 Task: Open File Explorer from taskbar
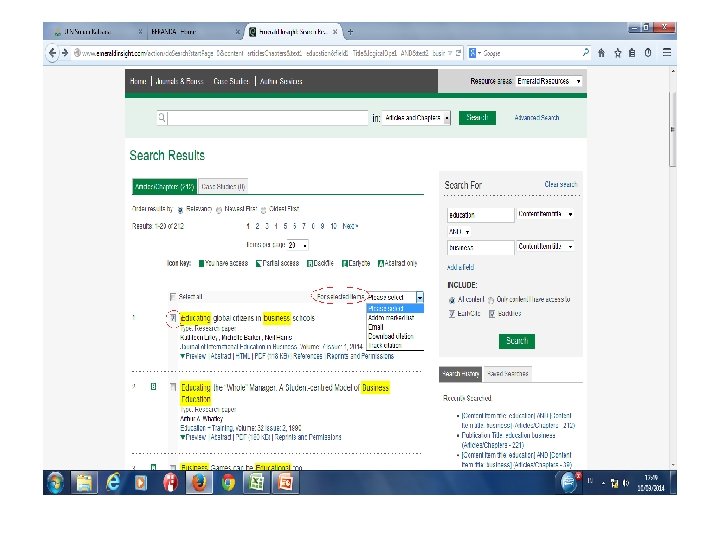[84, 483]
